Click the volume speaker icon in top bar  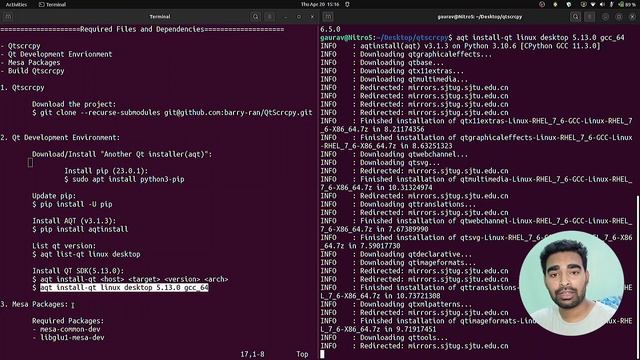tap(602, 4)
